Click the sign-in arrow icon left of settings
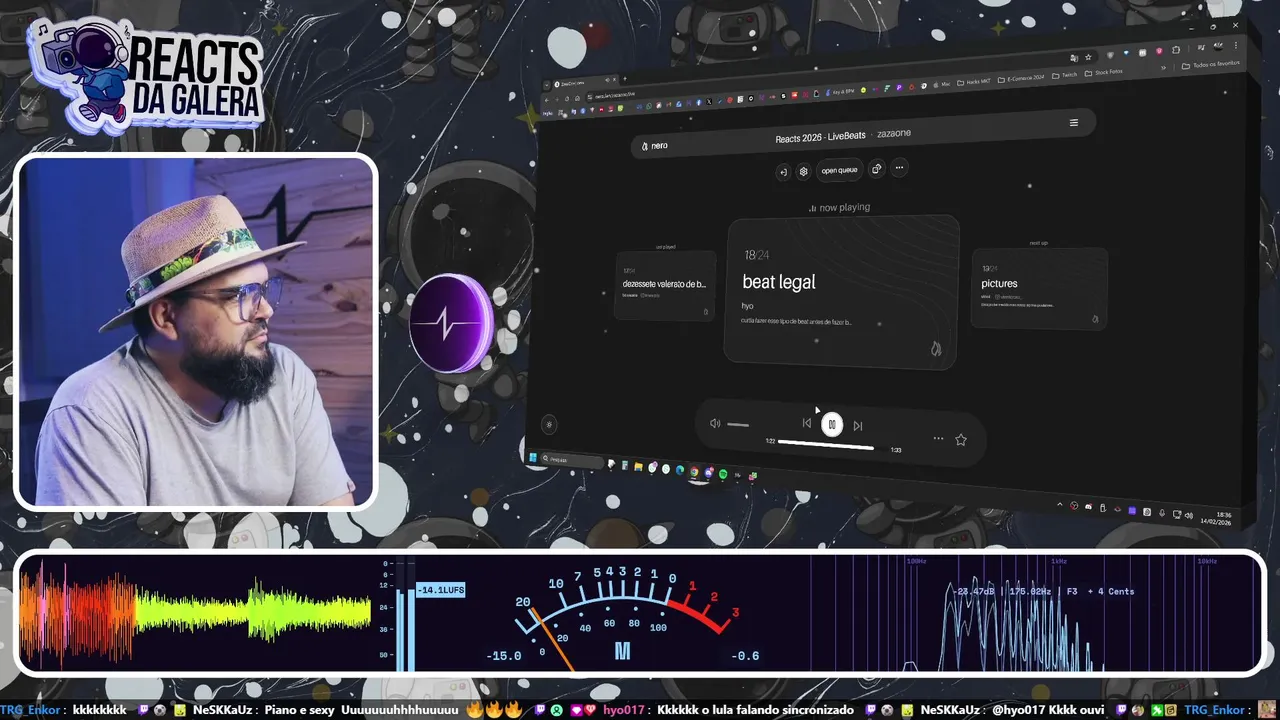 click(x=783, y=172)
